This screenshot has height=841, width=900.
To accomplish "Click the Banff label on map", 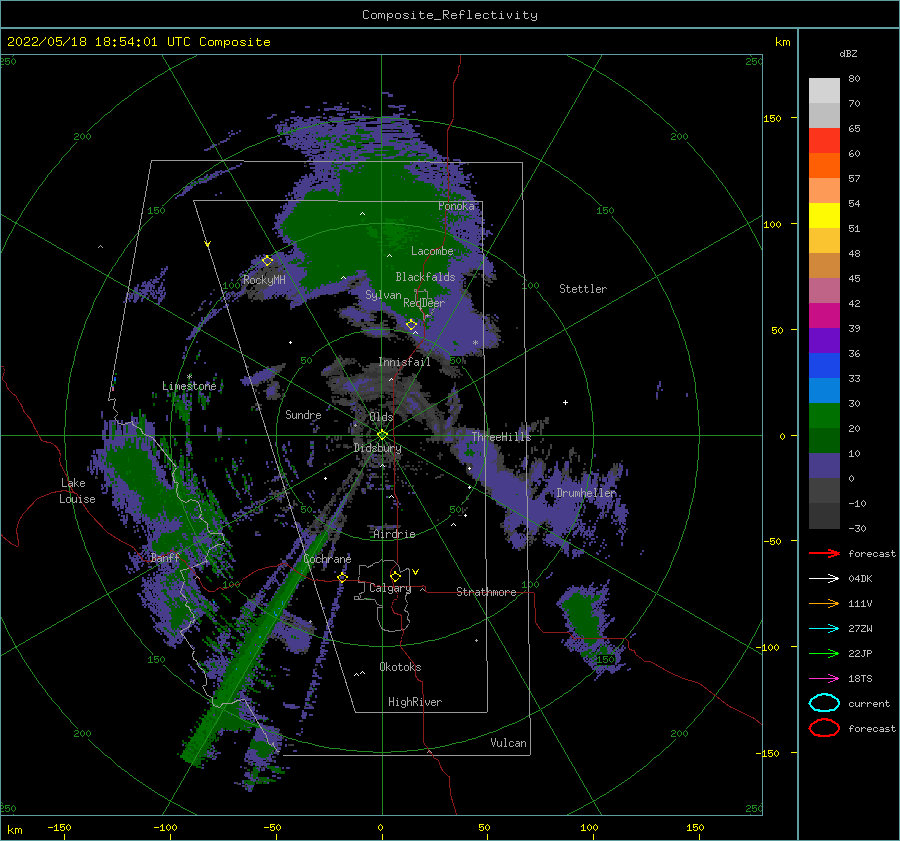I will (165, 557).
